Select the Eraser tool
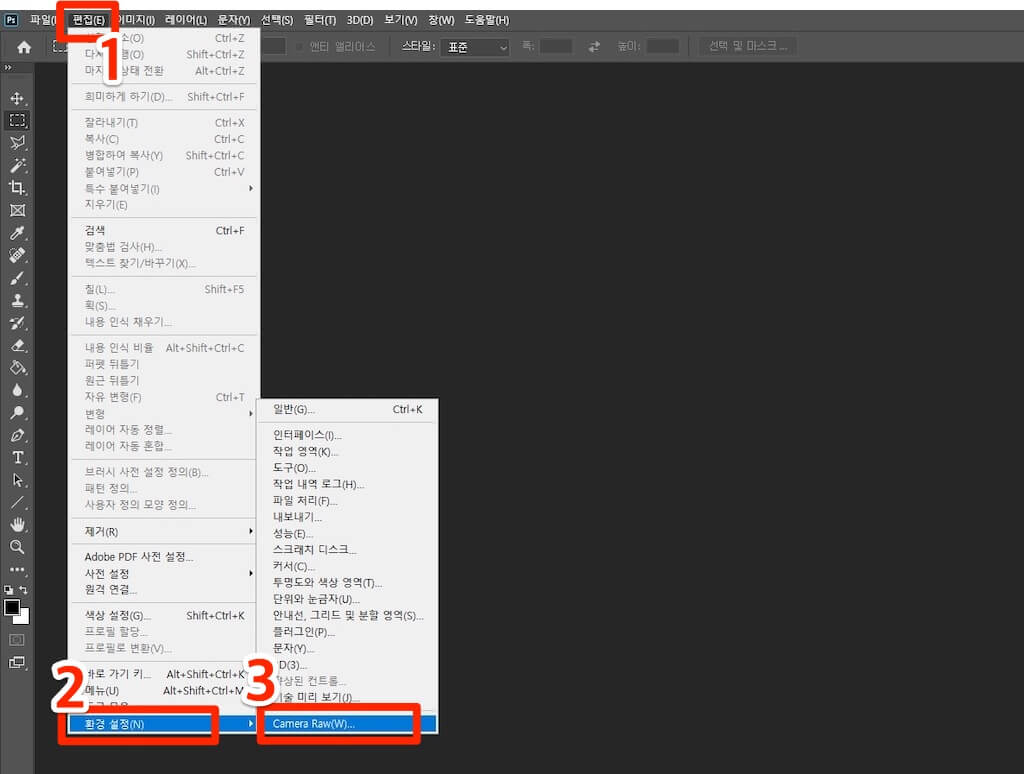 tap(17, 346)
